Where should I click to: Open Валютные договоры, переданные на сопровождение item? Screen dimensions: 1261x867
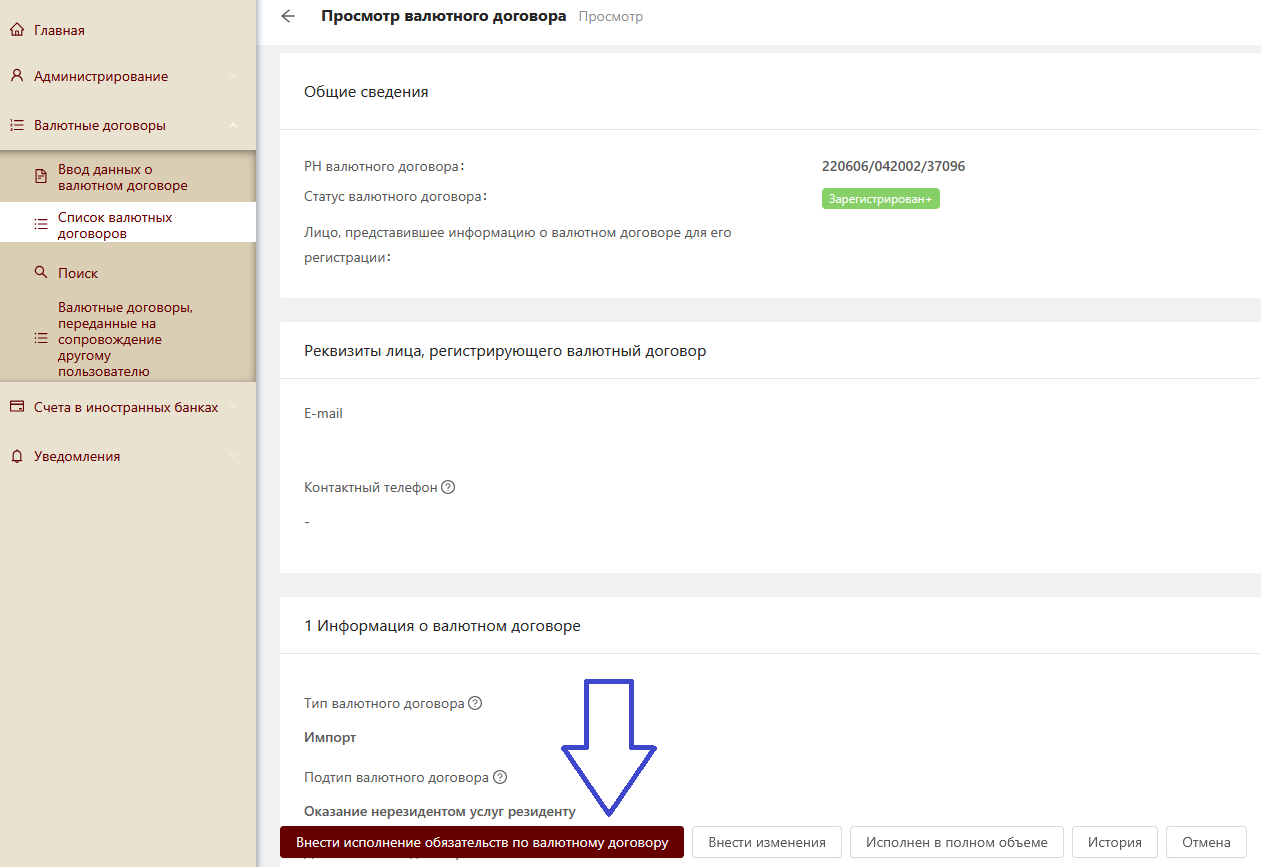point(125,339)
